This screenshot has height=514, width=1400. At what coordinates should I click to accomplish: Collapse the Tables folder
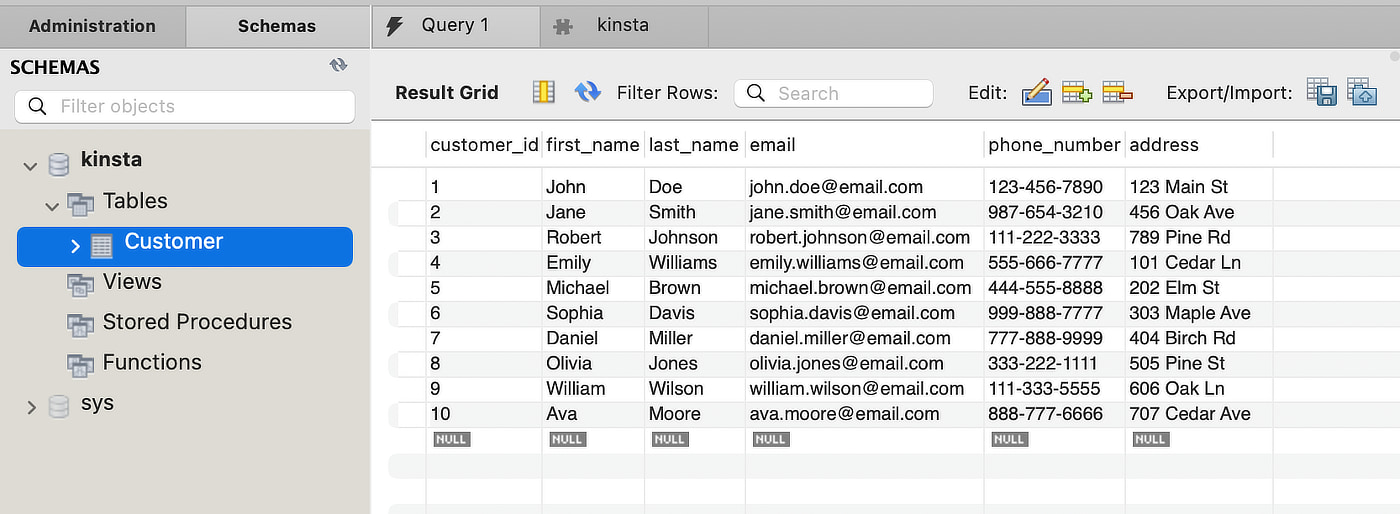click(51, 206)
